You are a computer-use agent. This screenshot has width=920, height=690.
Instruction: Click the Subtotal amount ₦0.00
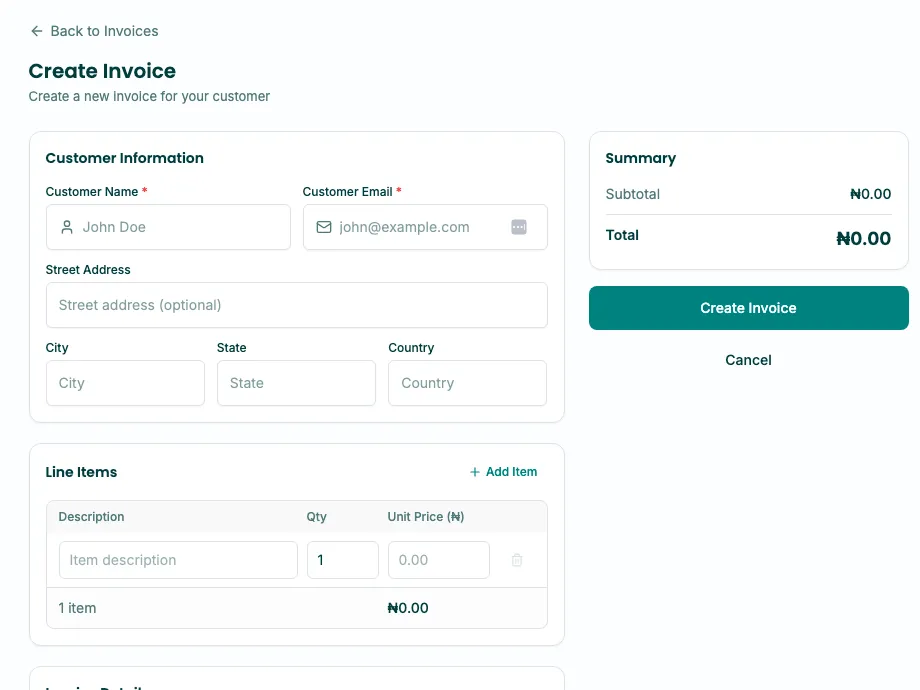(x=871, y=194)
